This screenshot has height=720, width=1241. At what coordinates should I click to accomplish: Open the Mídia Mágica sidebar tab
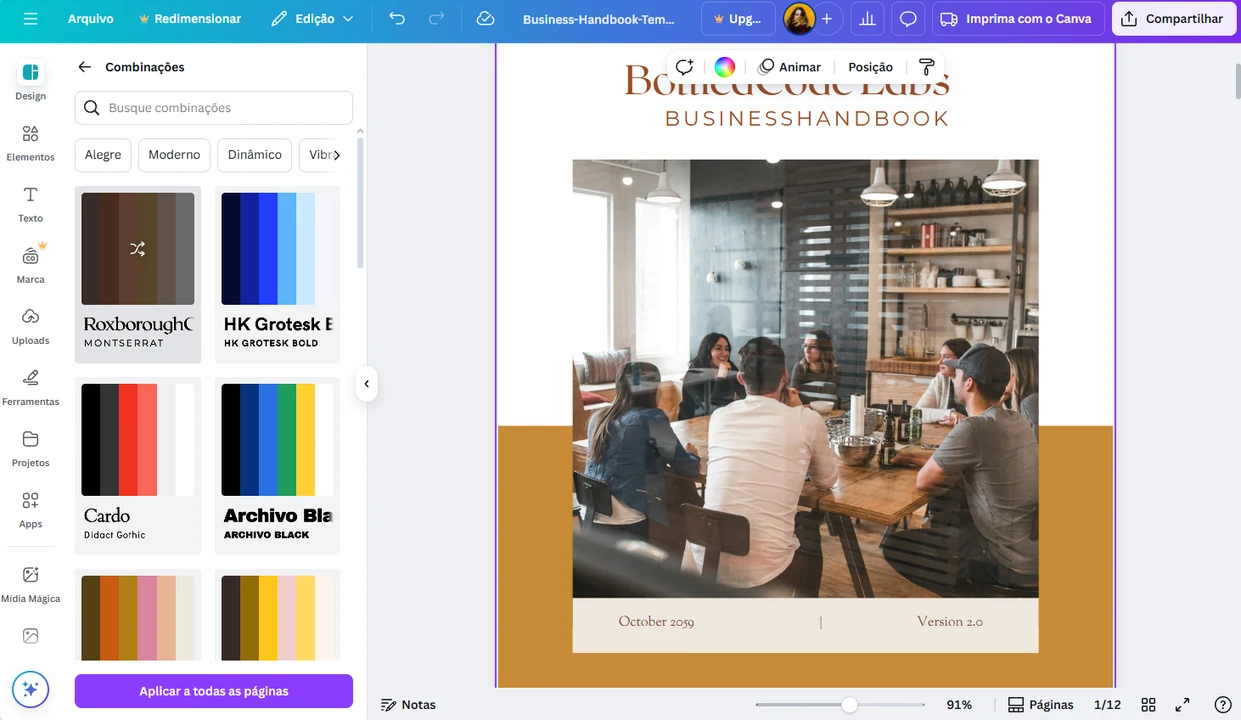pyautogui.click(x=30, y=584)
